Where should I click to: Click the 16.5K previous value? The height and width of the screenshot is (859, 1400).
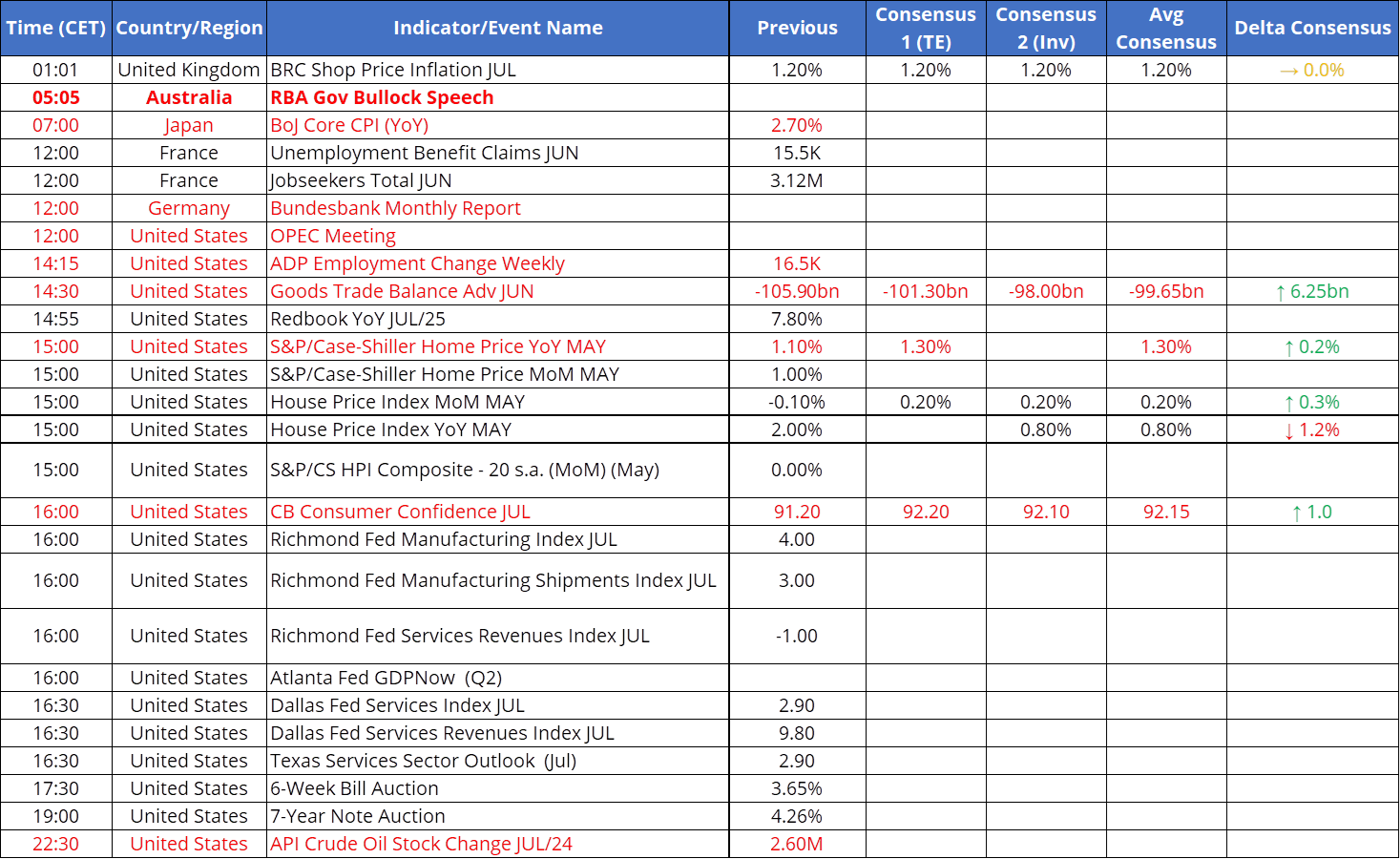(798, 263)
